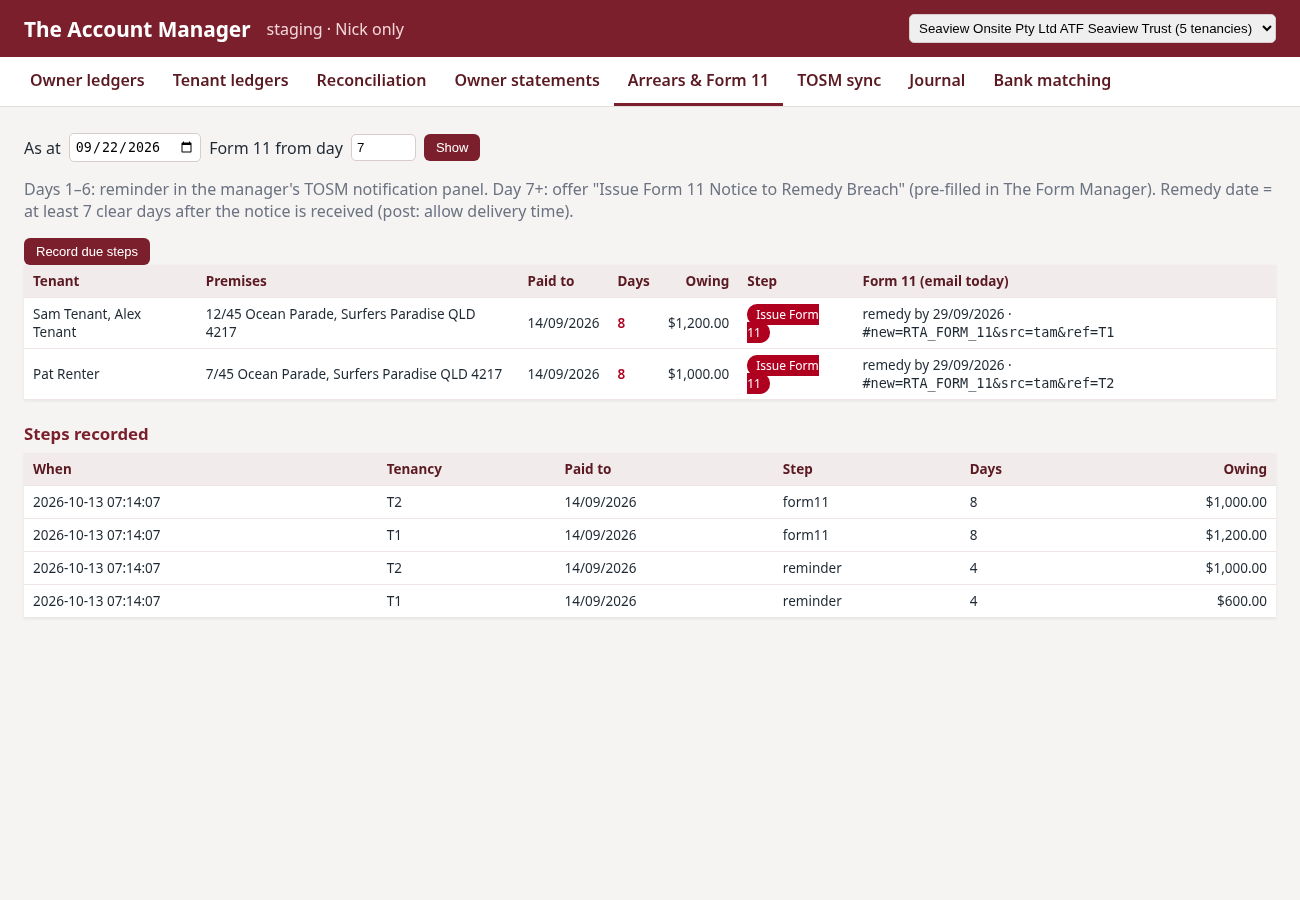This screenshot has height=900, width=1300.
Task: Click reminder step in recorded T2 row
Action: [812, 568]
